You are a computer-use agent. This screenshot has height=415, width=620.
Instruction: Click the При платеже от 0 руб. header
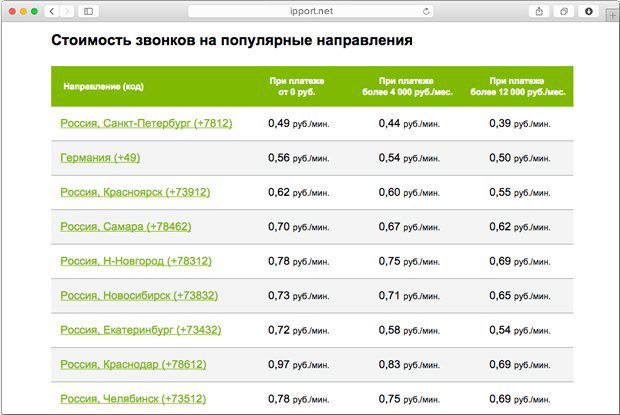297,87
